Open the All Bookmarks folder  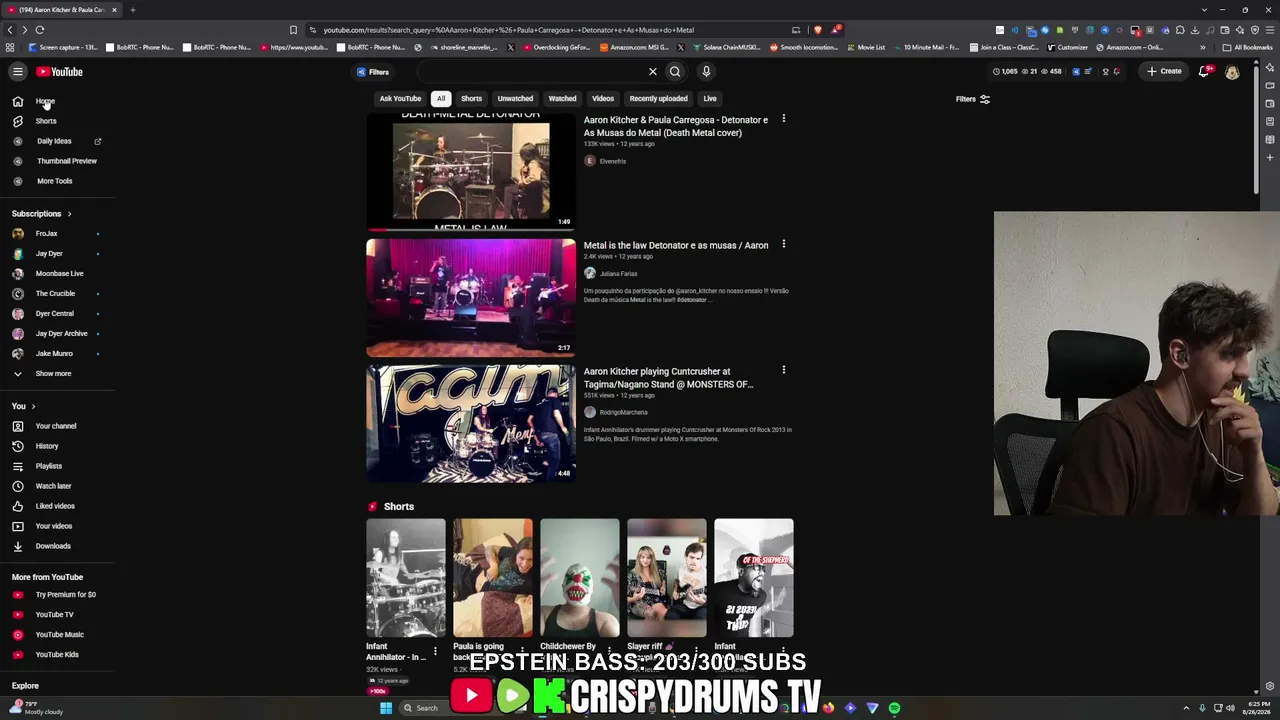point(1247,47)
